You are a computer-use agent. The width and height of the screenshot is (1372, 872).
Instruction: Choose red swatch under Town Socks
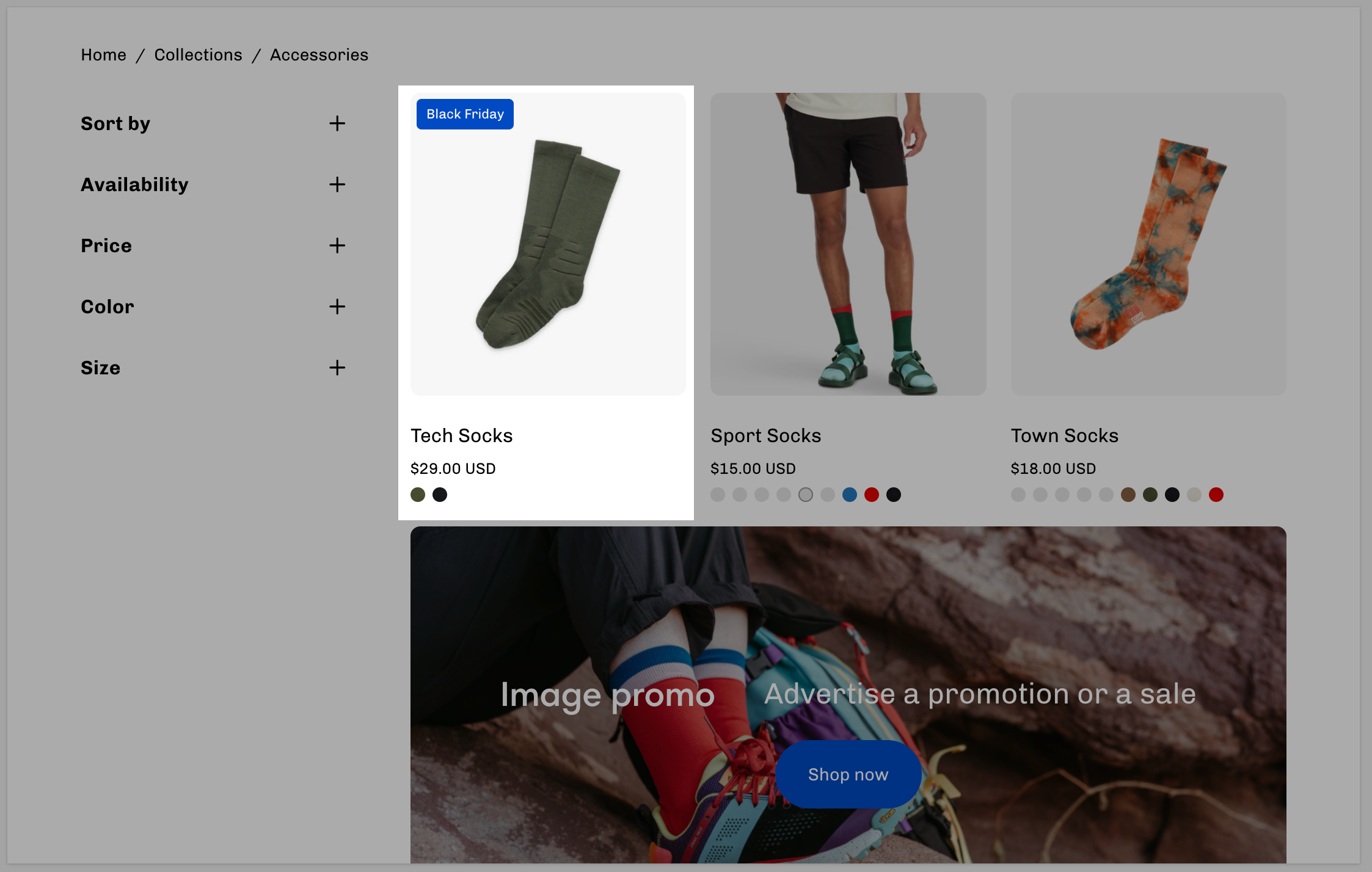(1216, 495)
